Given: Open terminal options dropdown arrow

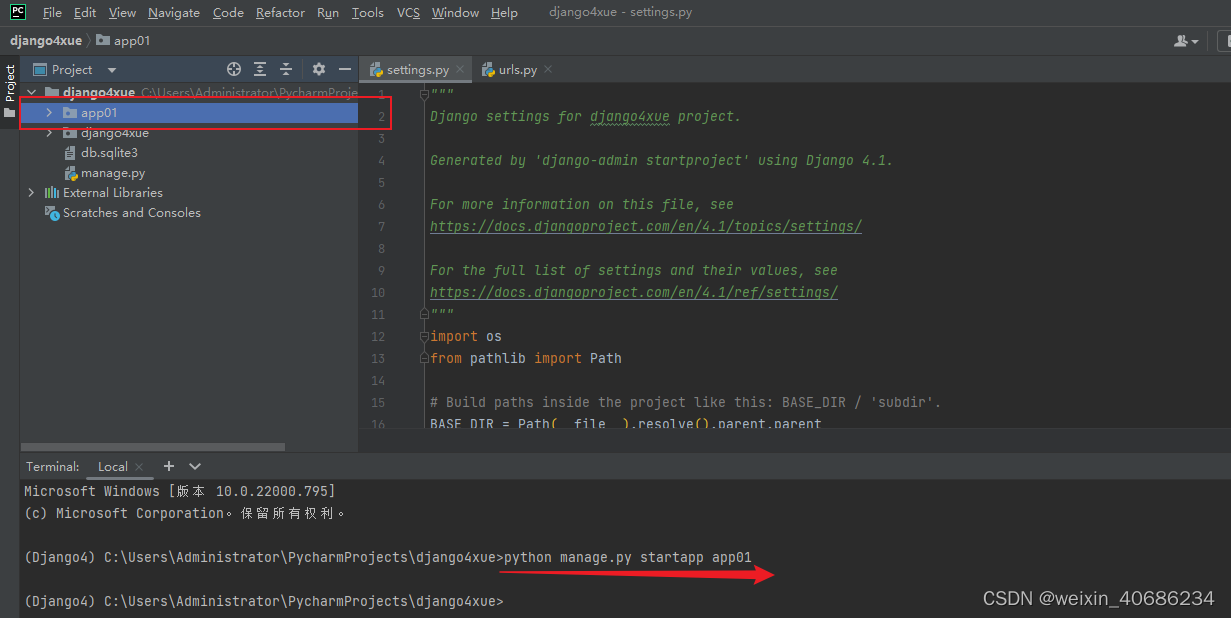Looking at the screenshot, I should (x=195, y=467).
